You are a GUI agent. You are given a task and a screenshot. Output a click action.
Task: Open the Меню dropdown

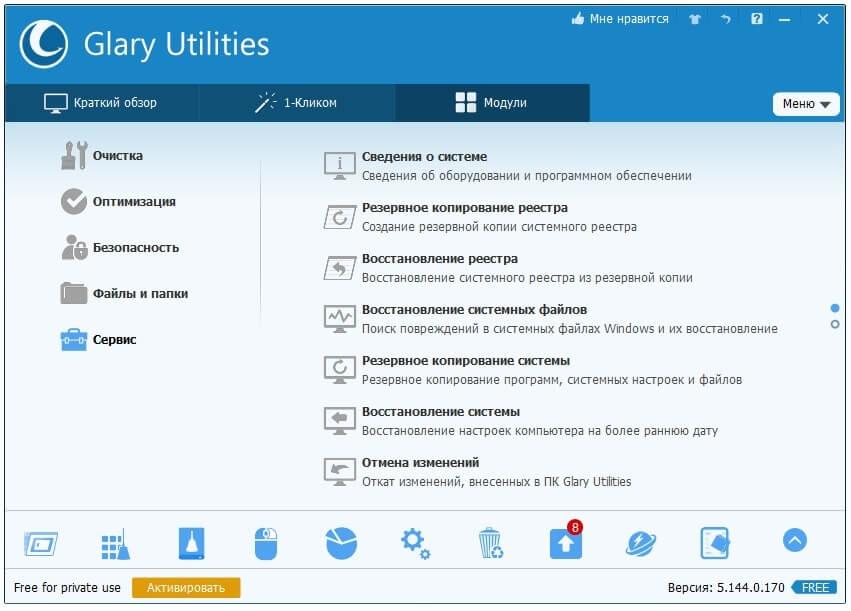coord(806,104)
